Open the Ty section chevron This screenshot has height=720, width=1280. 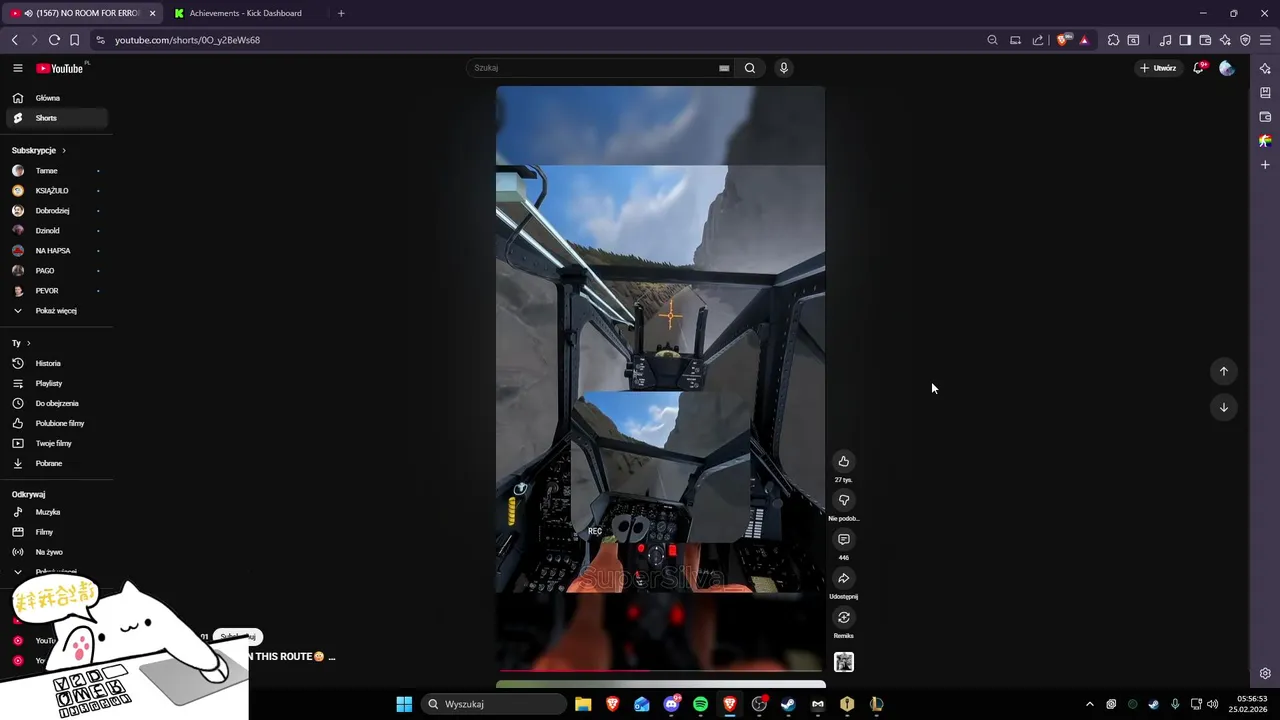pos(28,343)
